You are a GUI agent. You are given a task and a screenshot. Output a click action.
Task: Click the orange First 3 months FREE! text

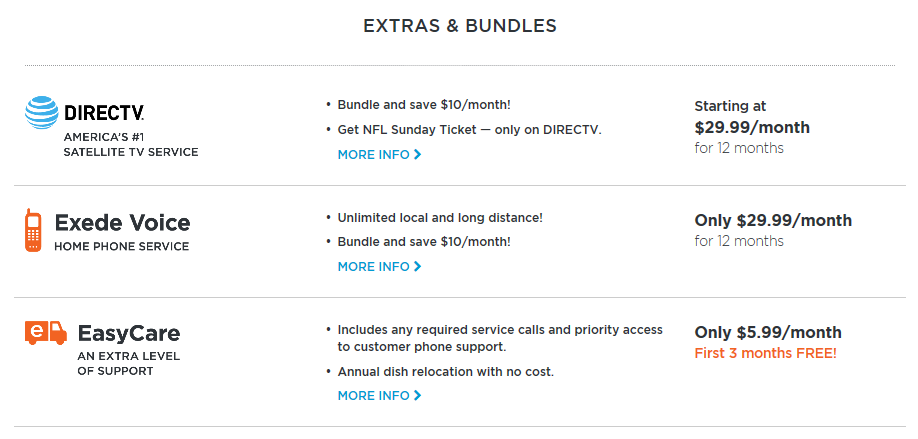[x=766, y=354]
